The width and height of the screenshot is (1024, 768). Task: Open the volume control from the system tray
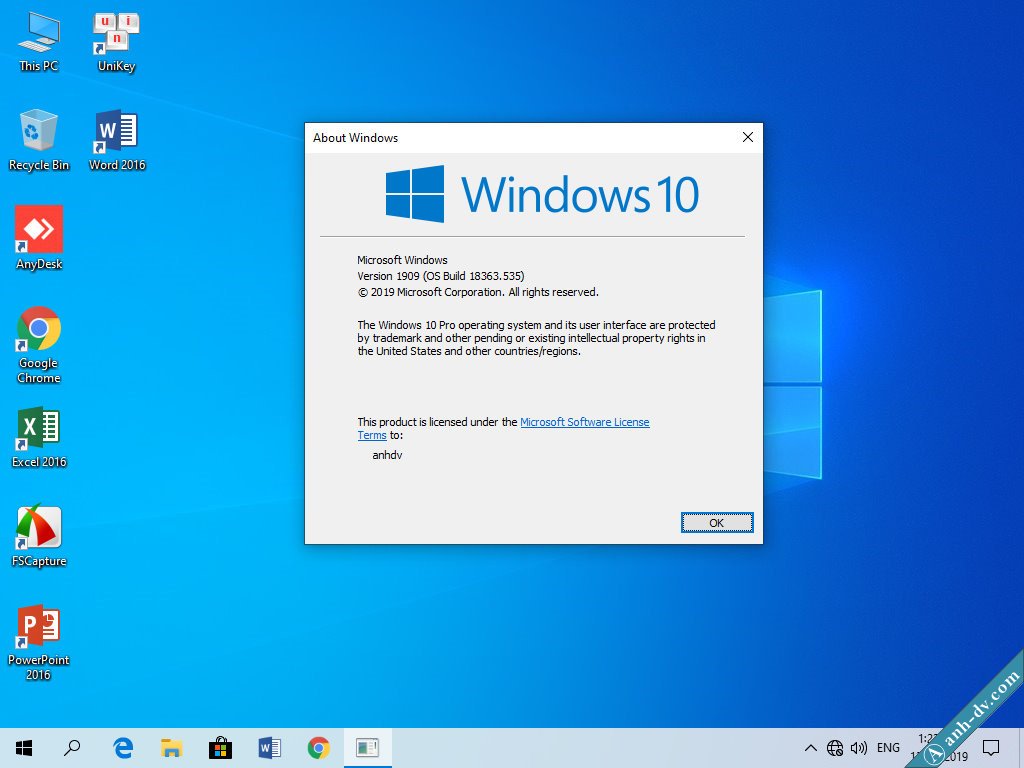point(859,747)
